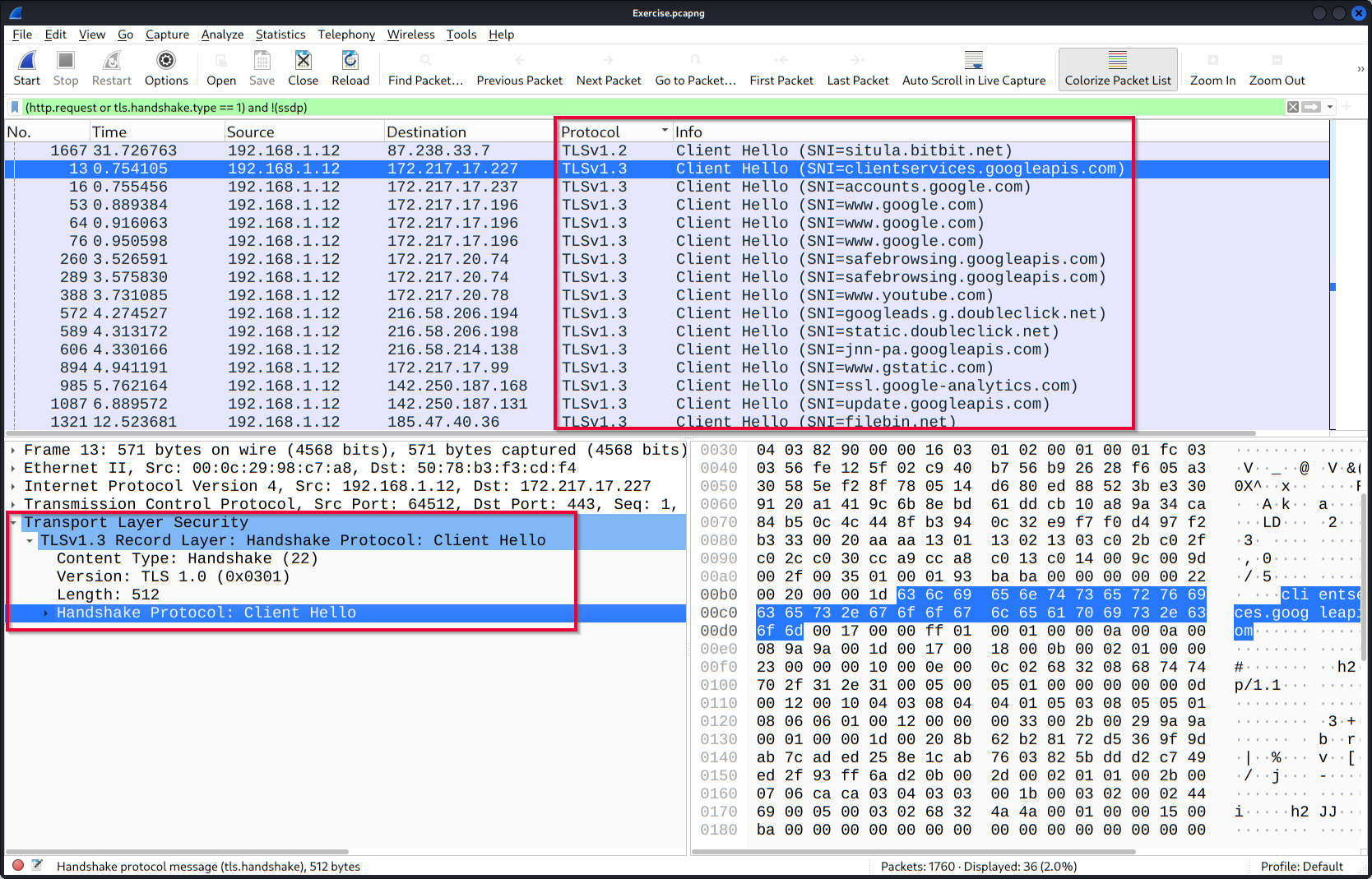Collapse Transport Layer Security node
Screen dimensions: 1372x879
click(14, 522)
